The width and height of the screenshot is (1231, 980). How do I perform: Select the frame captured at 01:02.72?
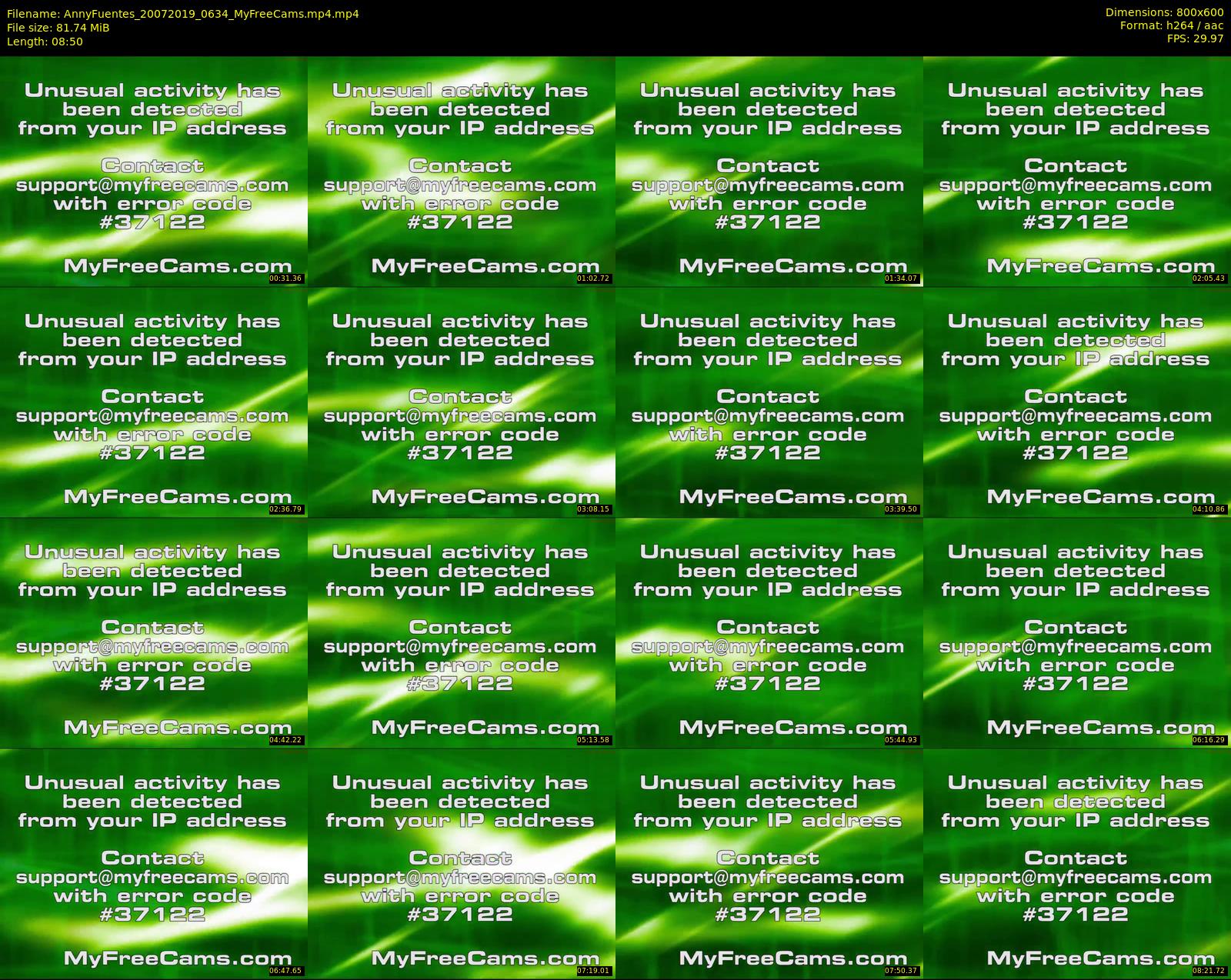462,171
